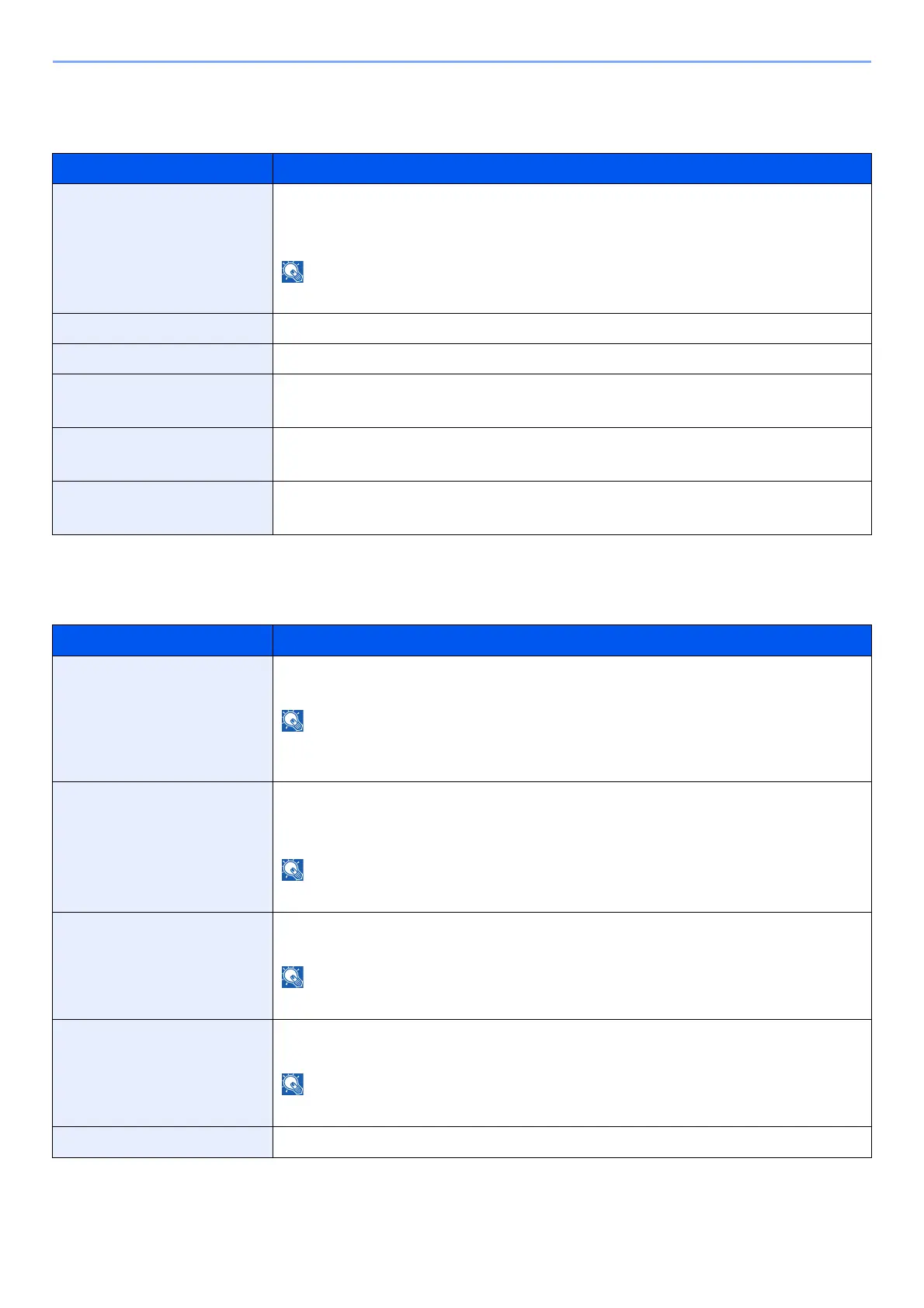Select second row's light-blue cell in upper table

point(162,329)
